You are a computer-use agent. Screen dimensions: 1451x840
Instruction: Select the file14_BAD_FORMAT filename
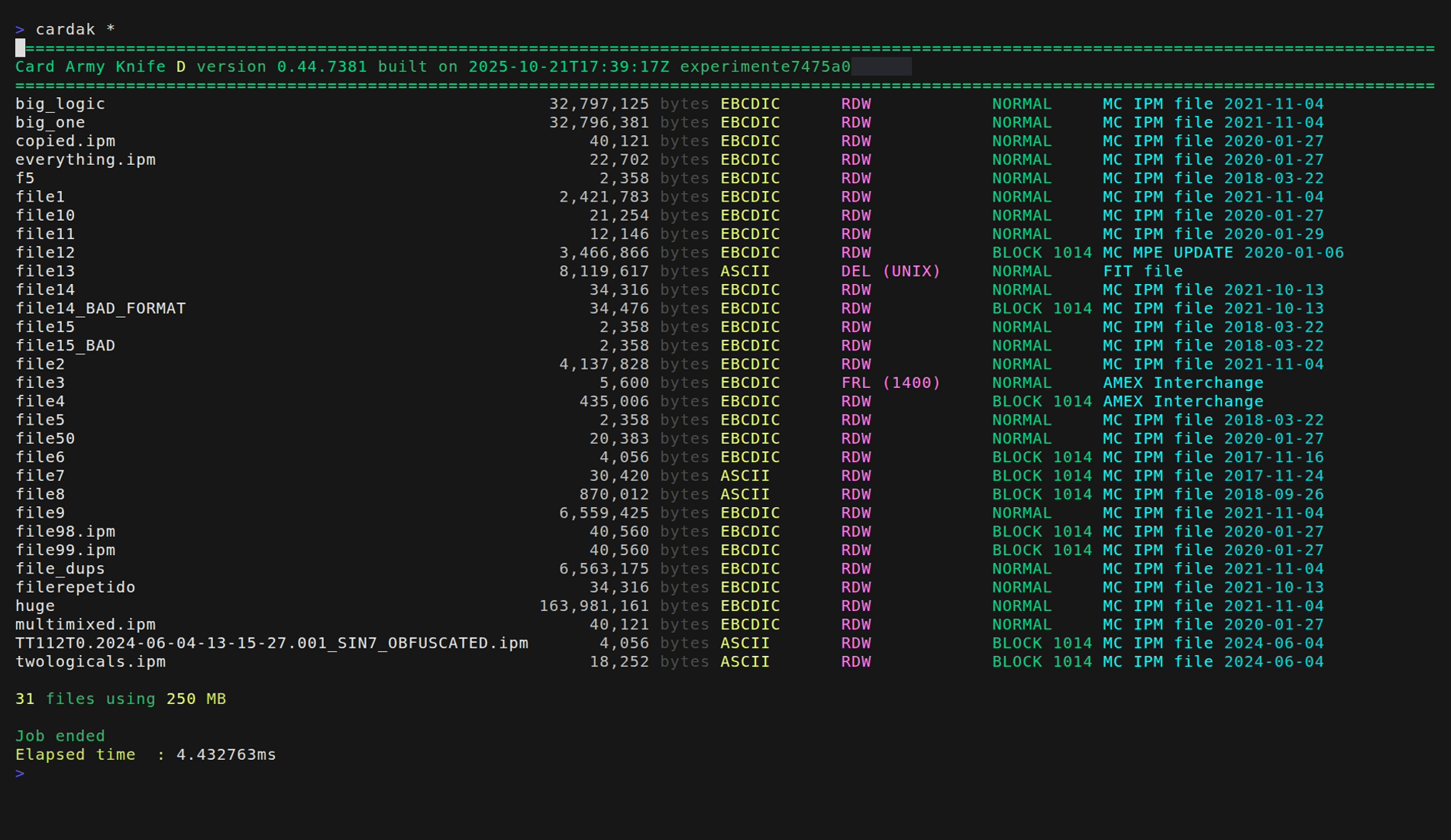pos(100,309)
